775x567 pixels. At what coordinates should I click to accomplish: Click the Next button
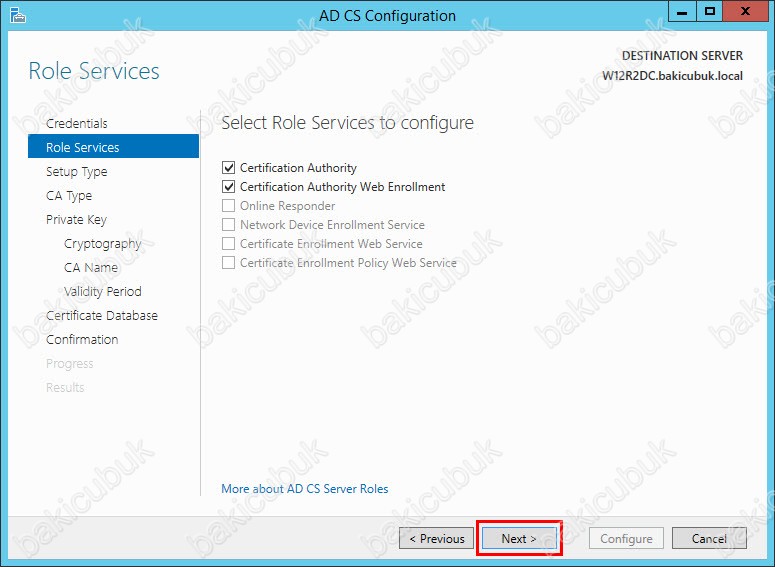(x=519, y=538)
